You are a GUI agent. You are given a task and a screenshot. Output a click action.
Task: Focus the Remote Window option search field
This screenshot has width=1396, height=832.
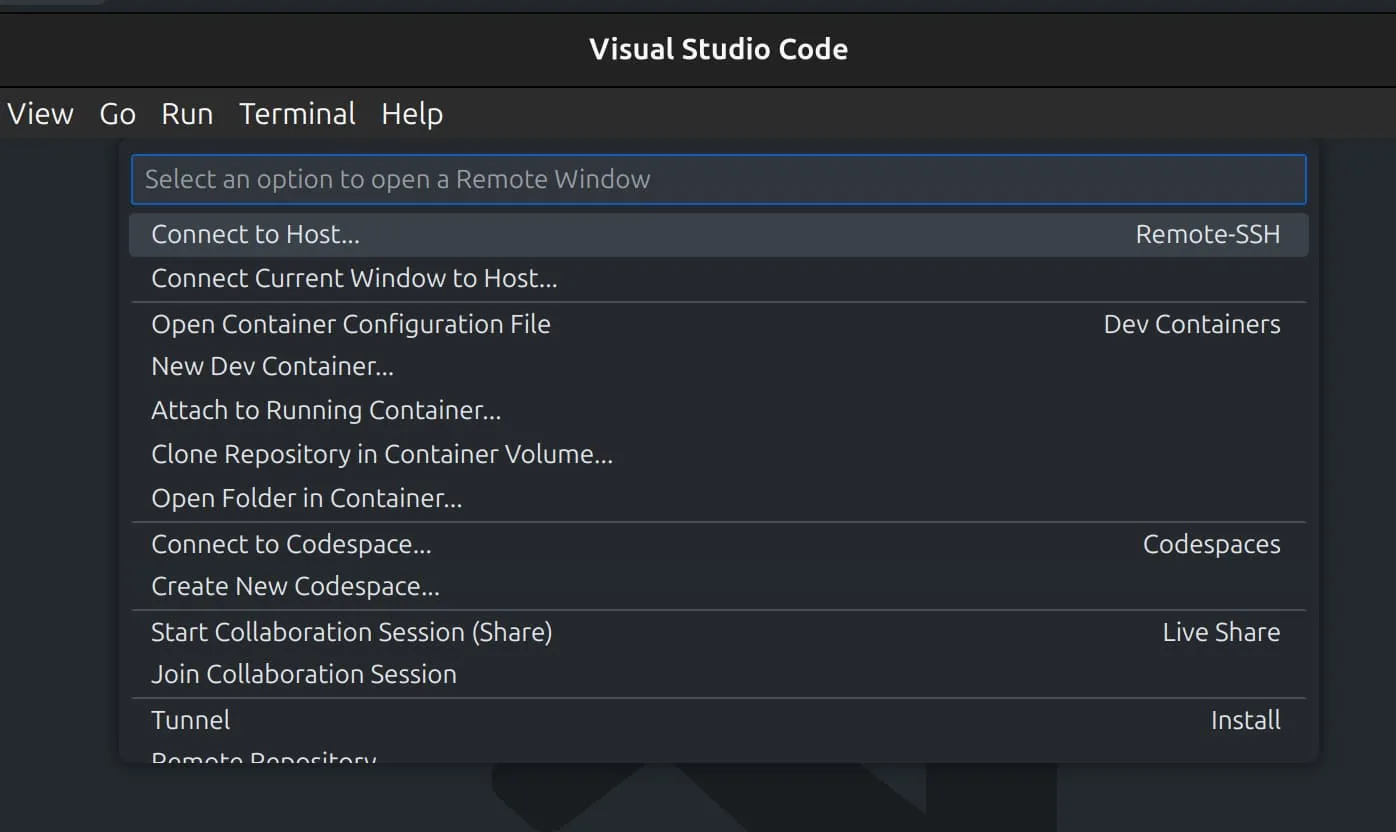718,180
